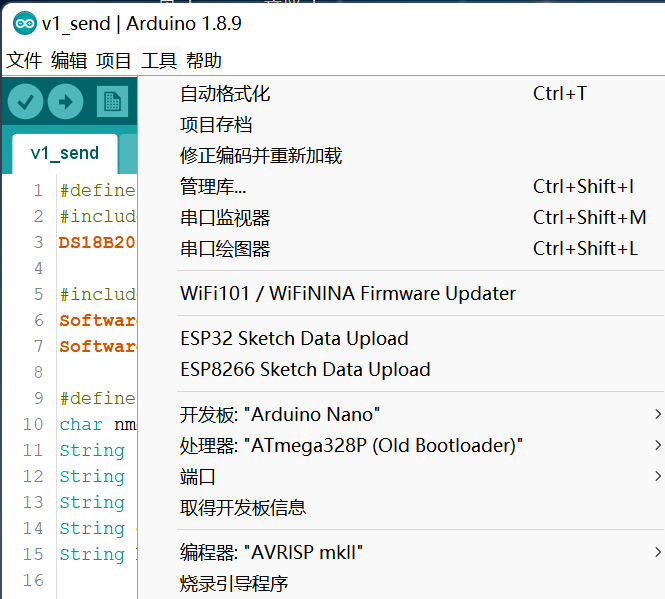
Task: Launch 串口监视器 serial monitor
Action: point(225,218)
